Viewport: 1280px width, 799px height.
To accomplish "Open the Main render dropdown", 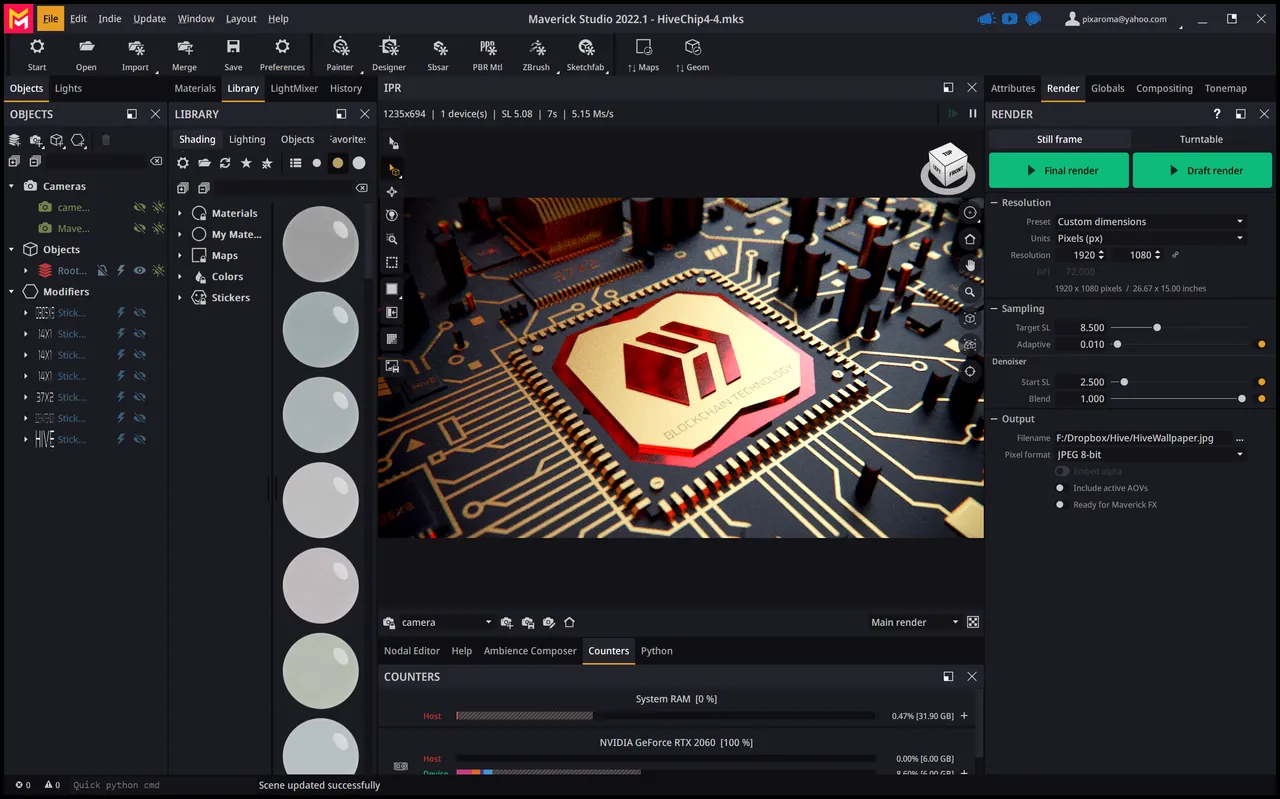I will pos(914,622).
